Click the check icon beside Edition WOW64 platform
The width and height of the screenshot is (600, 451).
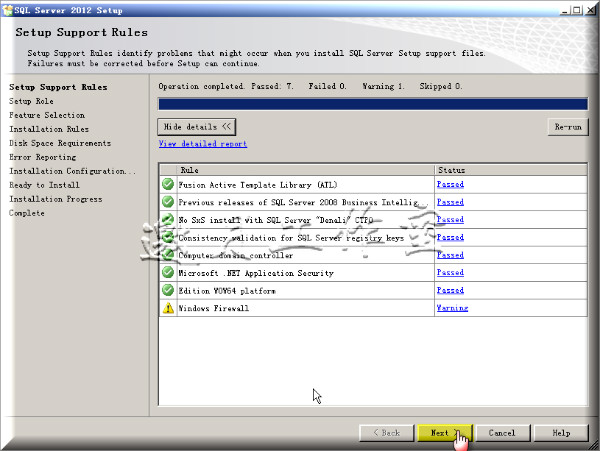tap(168, 290)
